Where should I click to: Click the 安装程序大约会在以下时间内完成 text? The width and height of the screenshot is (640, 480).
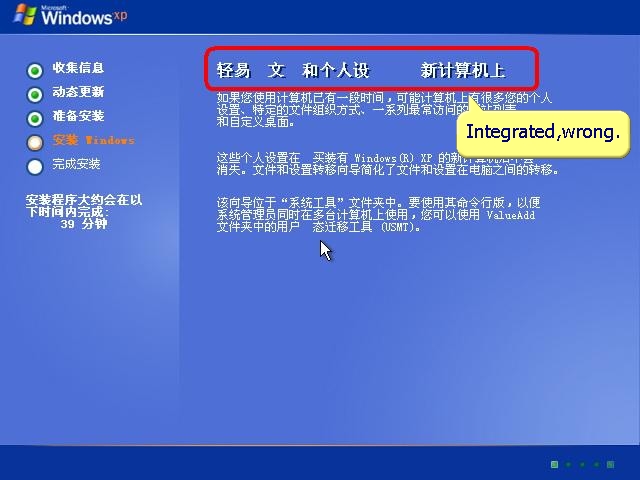[x=84, y=206]
